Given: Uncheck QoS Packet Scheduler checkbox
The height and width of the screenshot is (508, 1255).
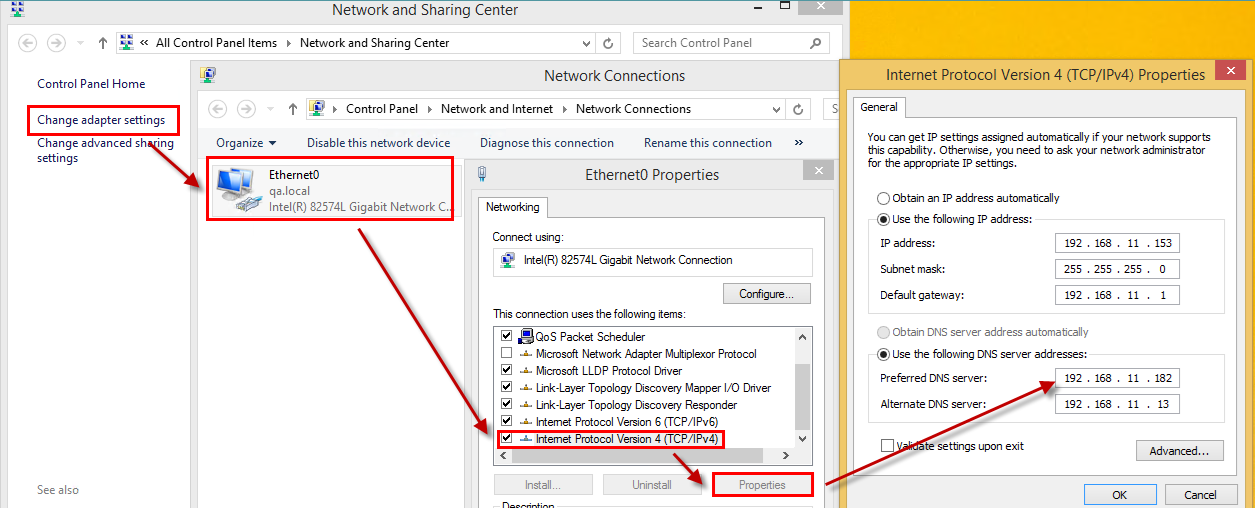Looking at the screenshot, I should pos(506,337).
